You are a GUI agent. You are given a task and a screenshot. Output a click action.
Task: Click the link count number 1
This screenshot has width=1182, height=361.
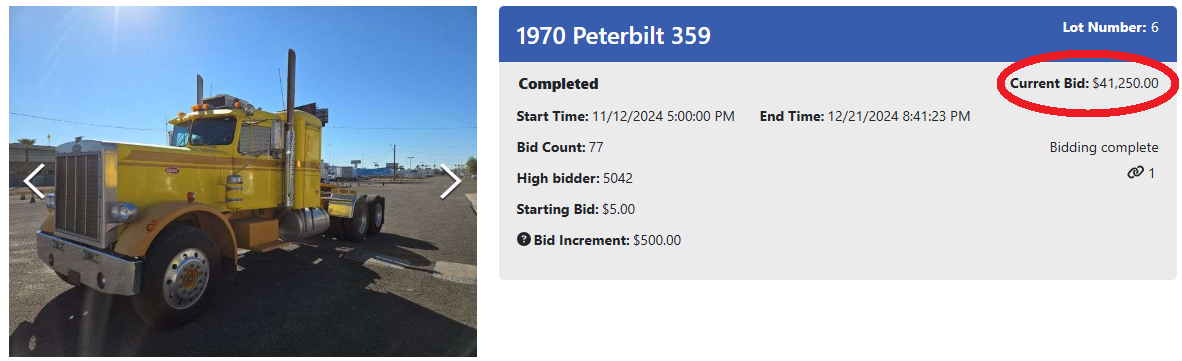[x=1151, y=173]
